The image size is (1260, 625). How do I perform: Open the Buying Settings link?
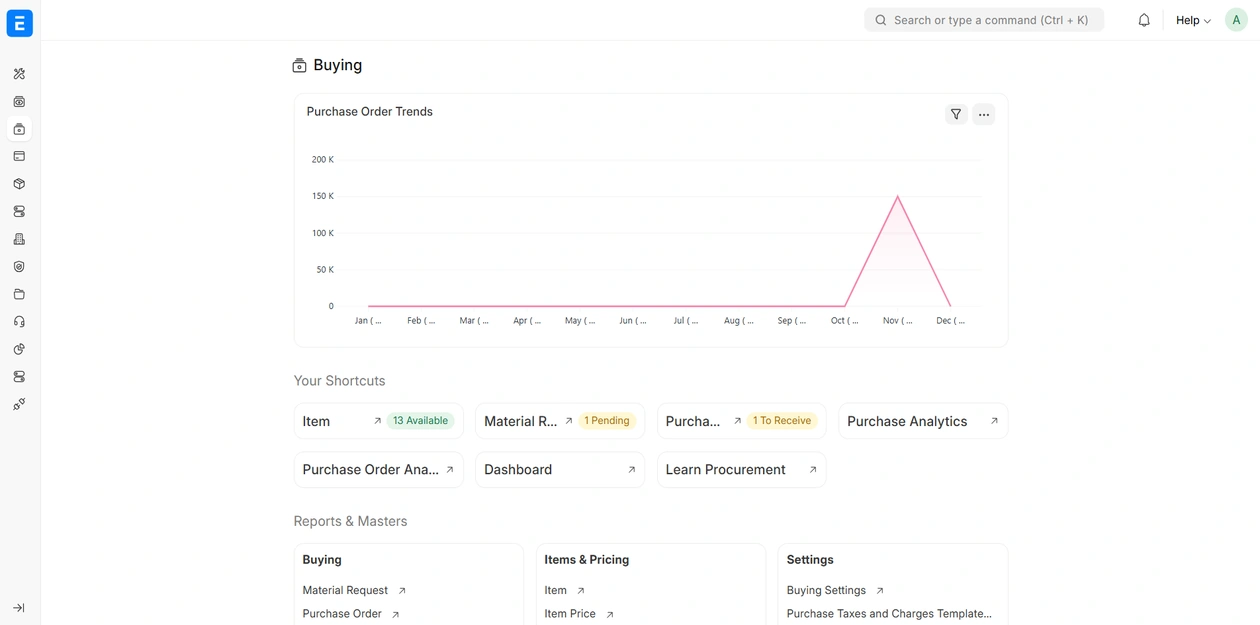(x=827, y=590)
